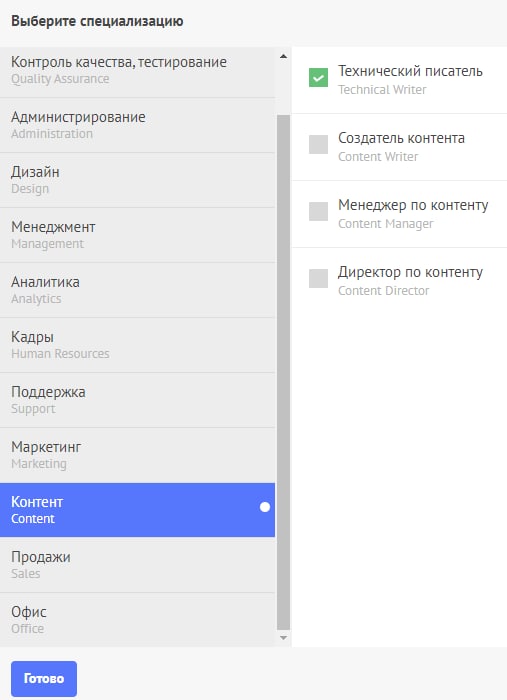
Task: Open the Продажи category
Action: point(137,565)
